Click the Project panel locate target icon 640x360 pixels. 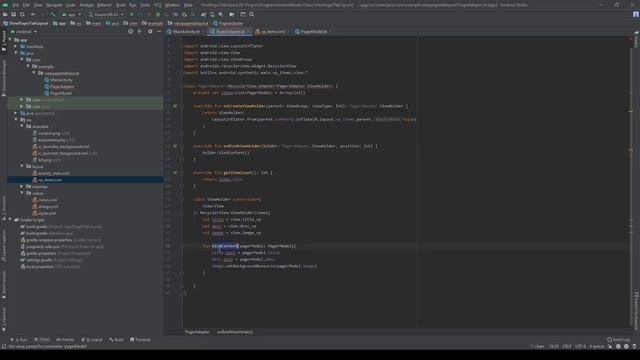[x=131, y=31]
